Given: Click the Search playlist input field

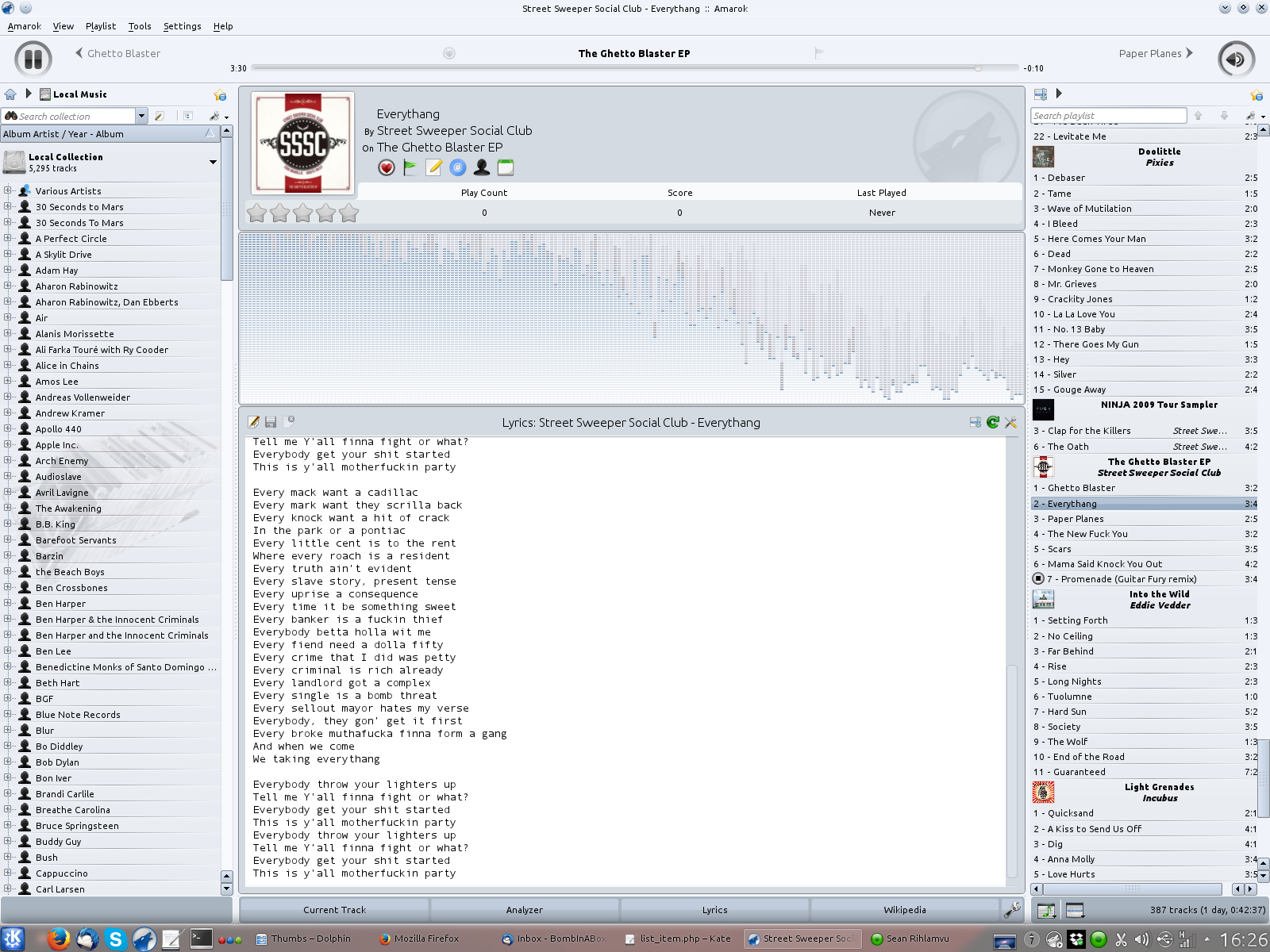Looking at the screenshot, I should click(1109, 116).
